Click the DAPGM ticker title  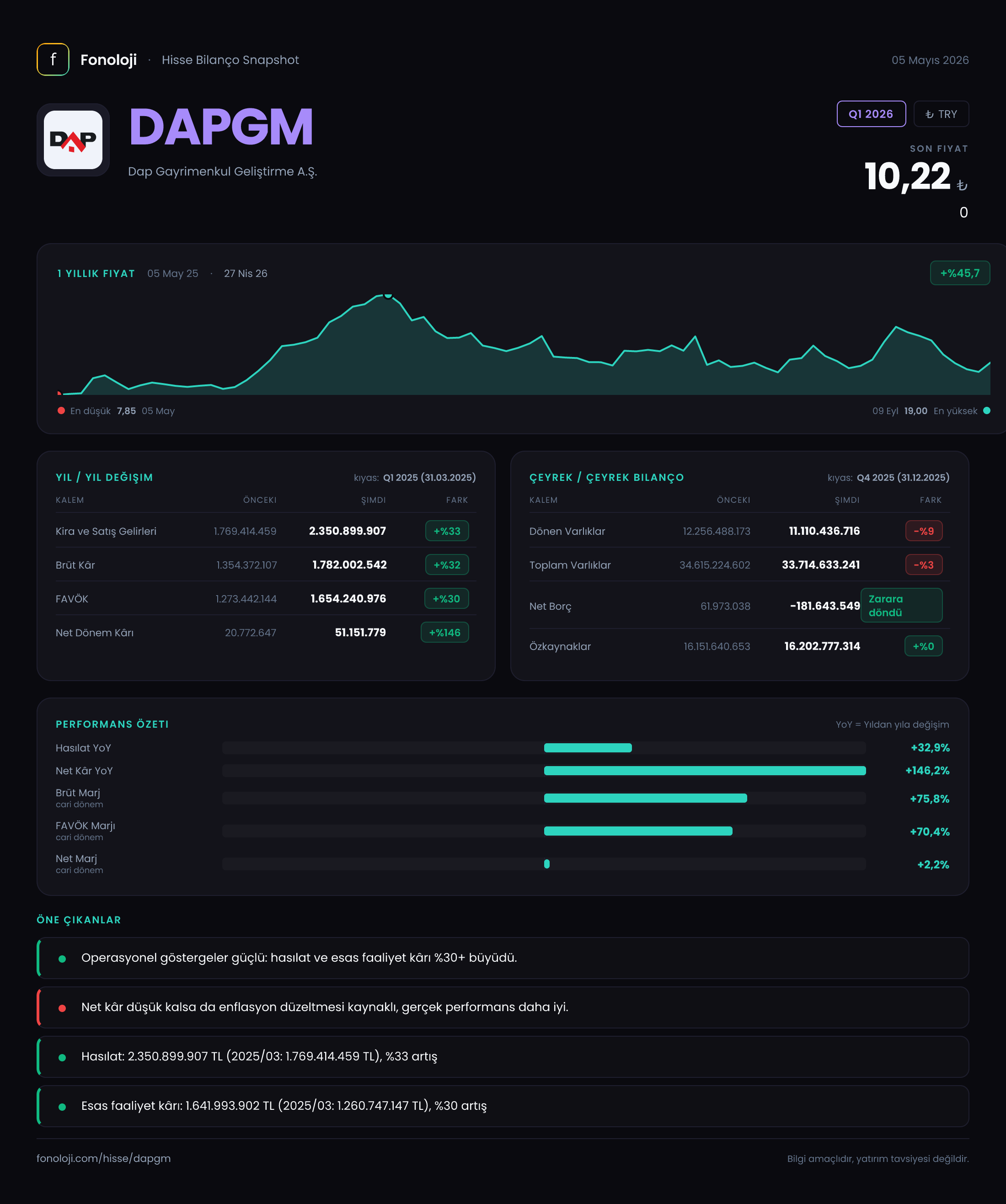click(x=221, y=127)
